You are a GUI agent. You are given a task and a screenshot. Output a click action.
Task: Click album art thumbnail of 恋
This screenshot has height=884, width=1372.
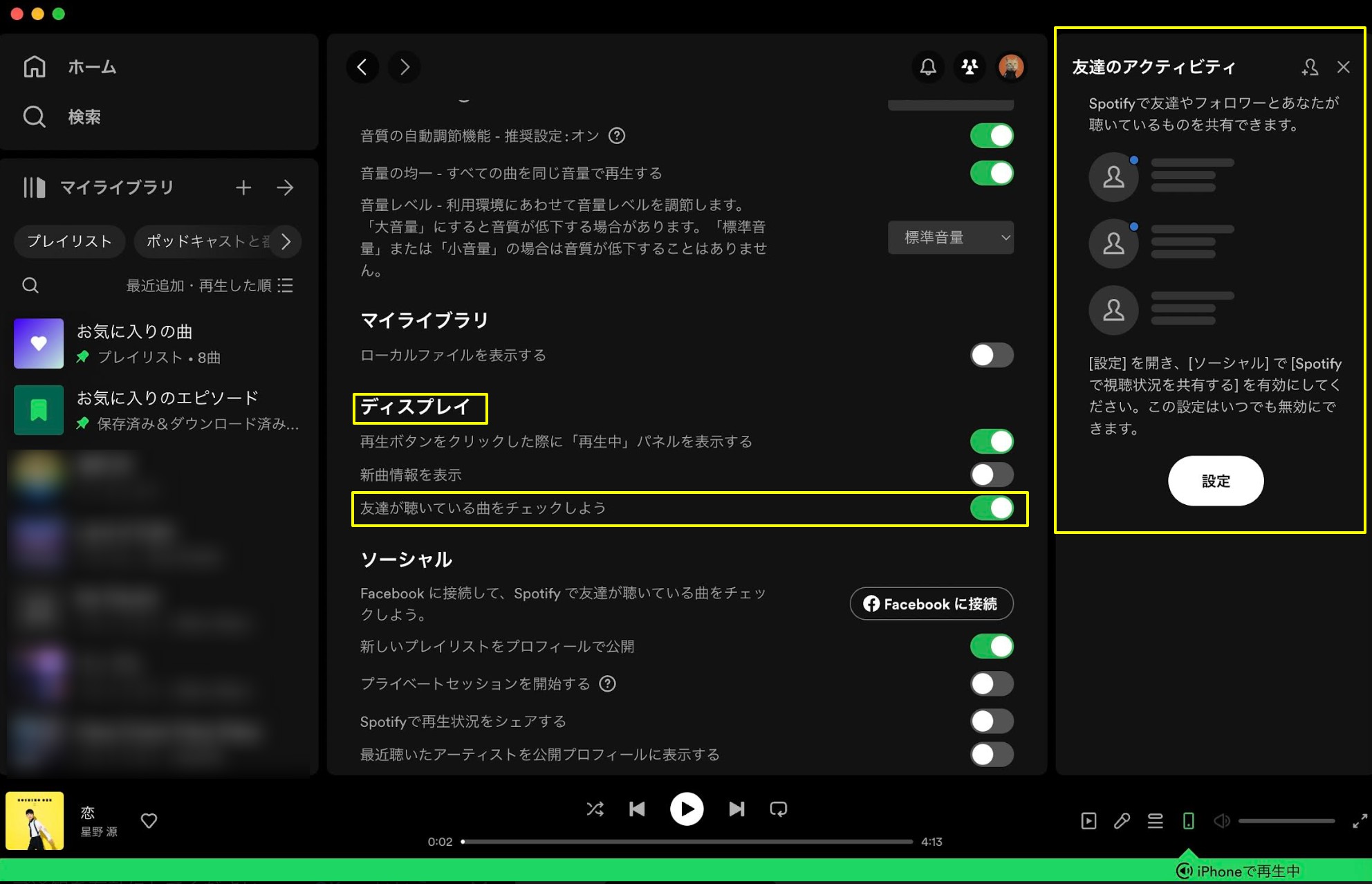point(35,821)
